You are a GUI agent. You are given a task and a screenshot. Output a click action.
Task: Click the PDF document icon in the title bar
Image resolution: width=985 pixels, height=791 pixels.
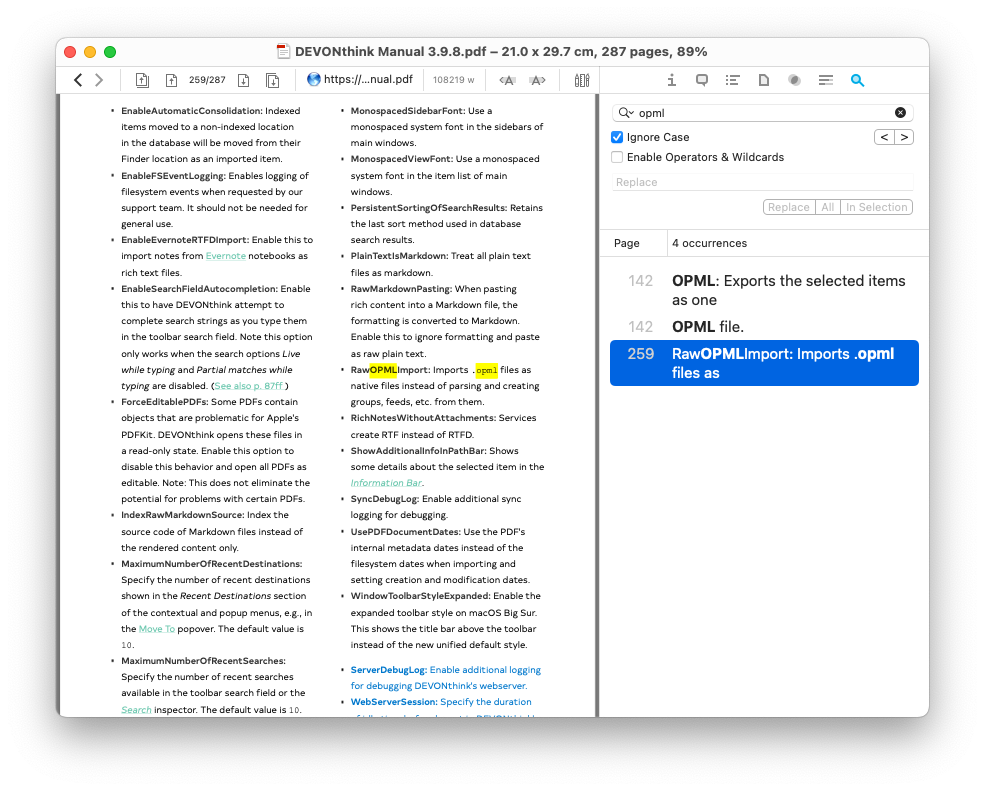(283, 52)
